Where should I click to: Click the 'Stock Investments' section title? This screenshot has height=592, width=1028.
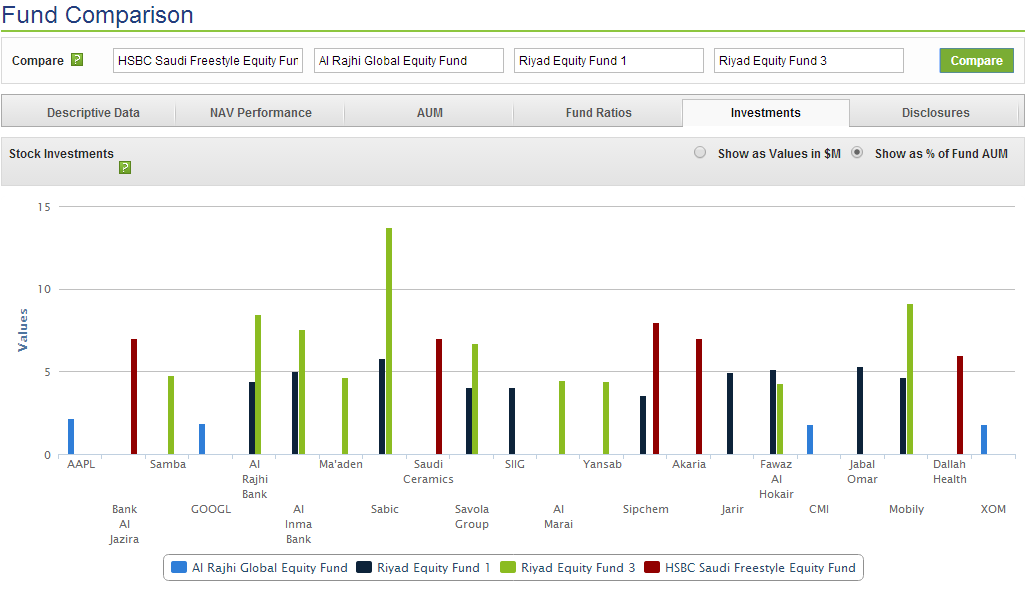(61, 153)
